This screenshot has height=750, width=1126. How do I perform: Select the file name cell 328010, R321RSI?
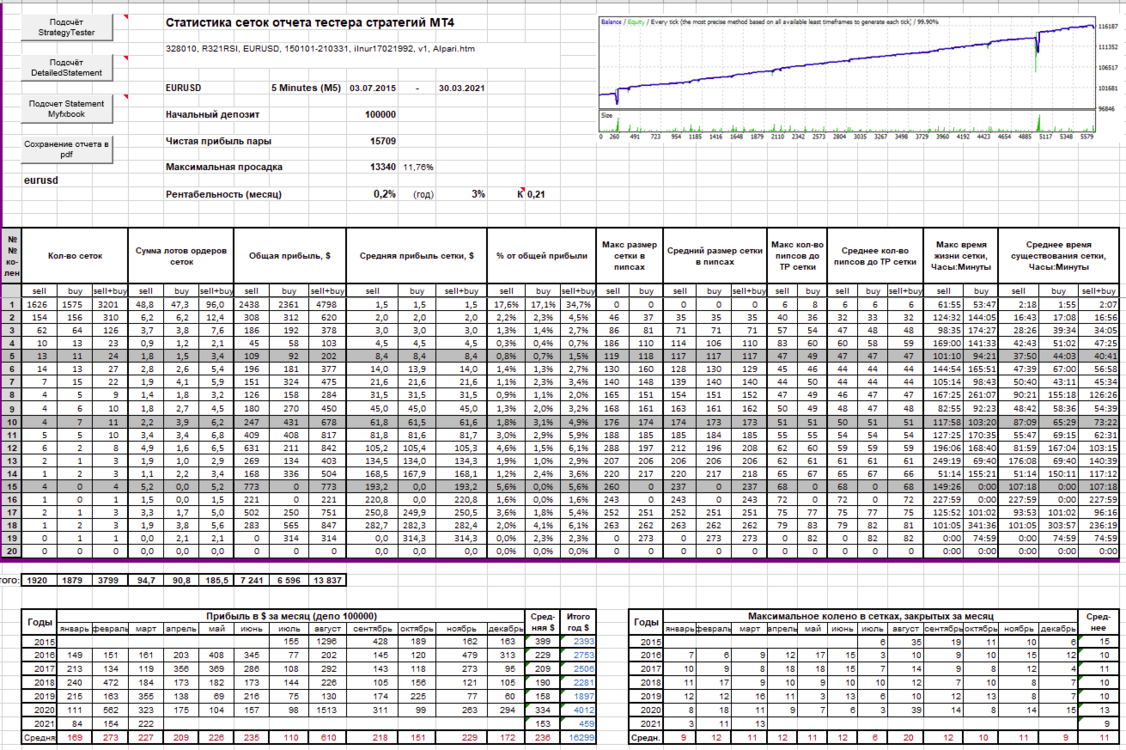(x=320, y=49)
